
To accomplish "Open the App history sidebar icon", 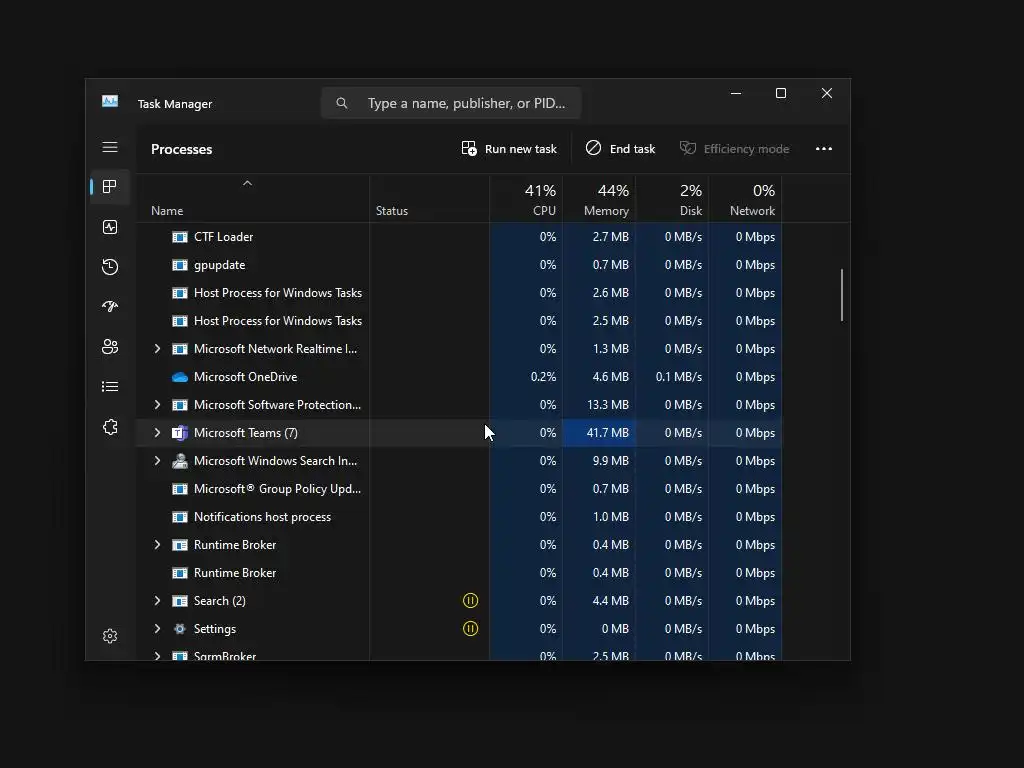I will (x=110, y=266).
